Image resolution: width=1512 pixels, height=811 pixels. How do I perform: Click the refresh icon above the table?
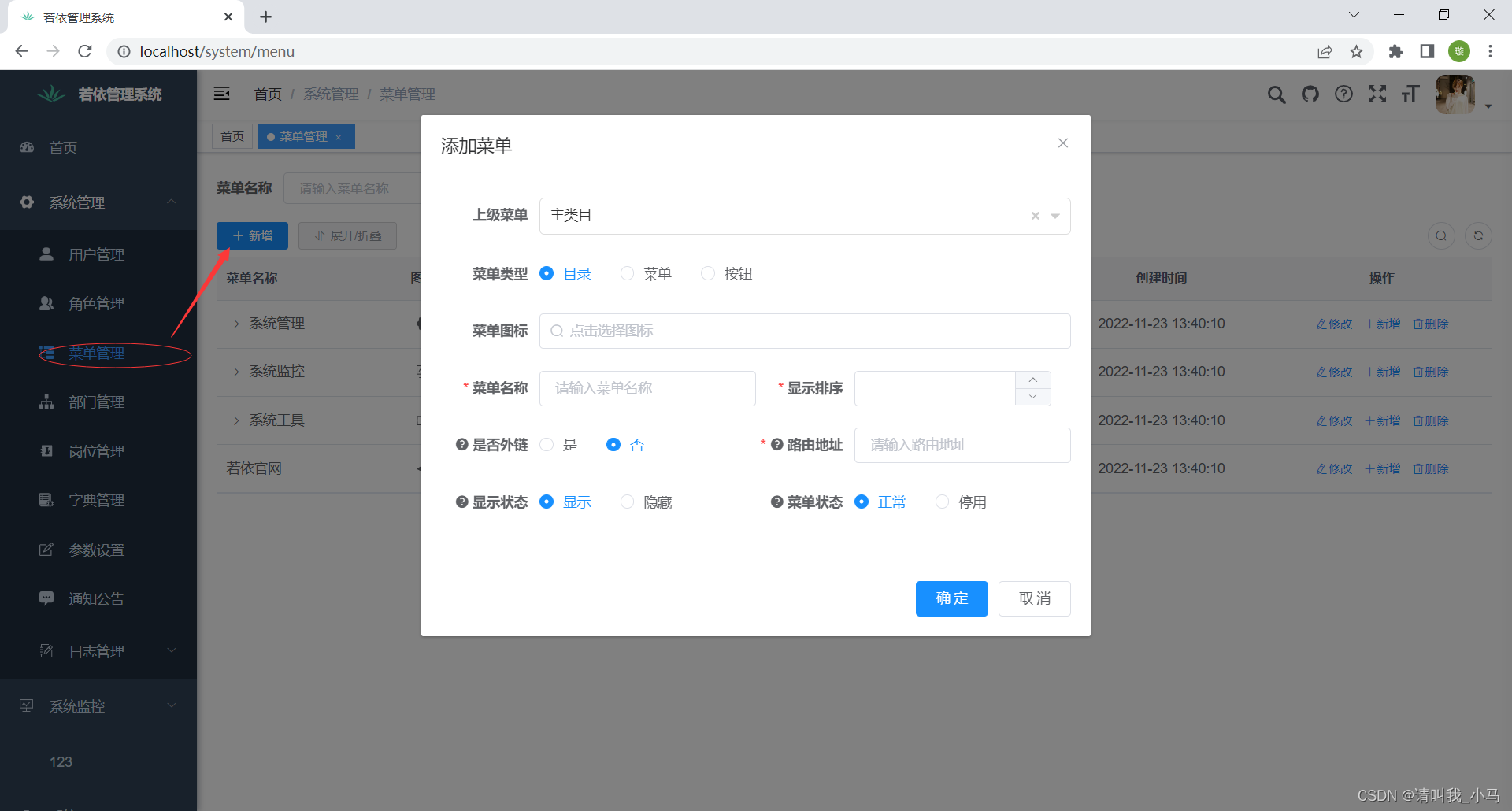[x=1478, y=235]
